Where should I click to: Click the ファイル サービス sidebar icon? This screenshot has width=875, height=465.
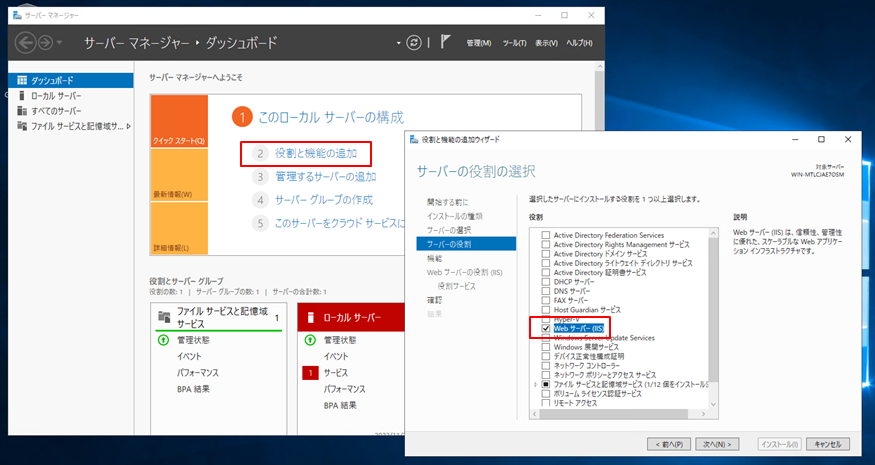(22, 126)
